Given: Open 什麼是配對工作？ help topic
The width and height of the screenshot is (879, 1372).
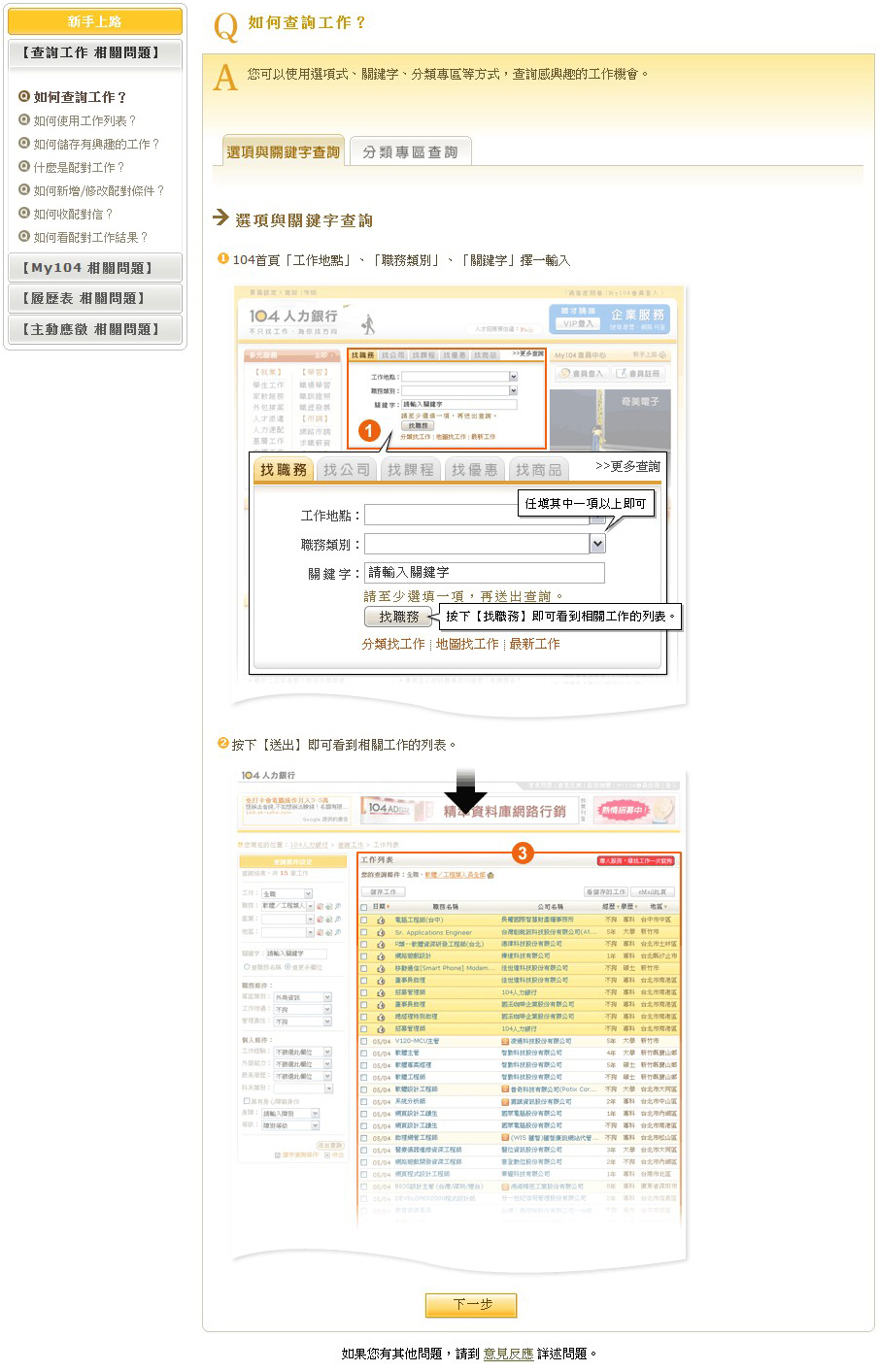Looking at the screenshot, I should tap(79, 167).
